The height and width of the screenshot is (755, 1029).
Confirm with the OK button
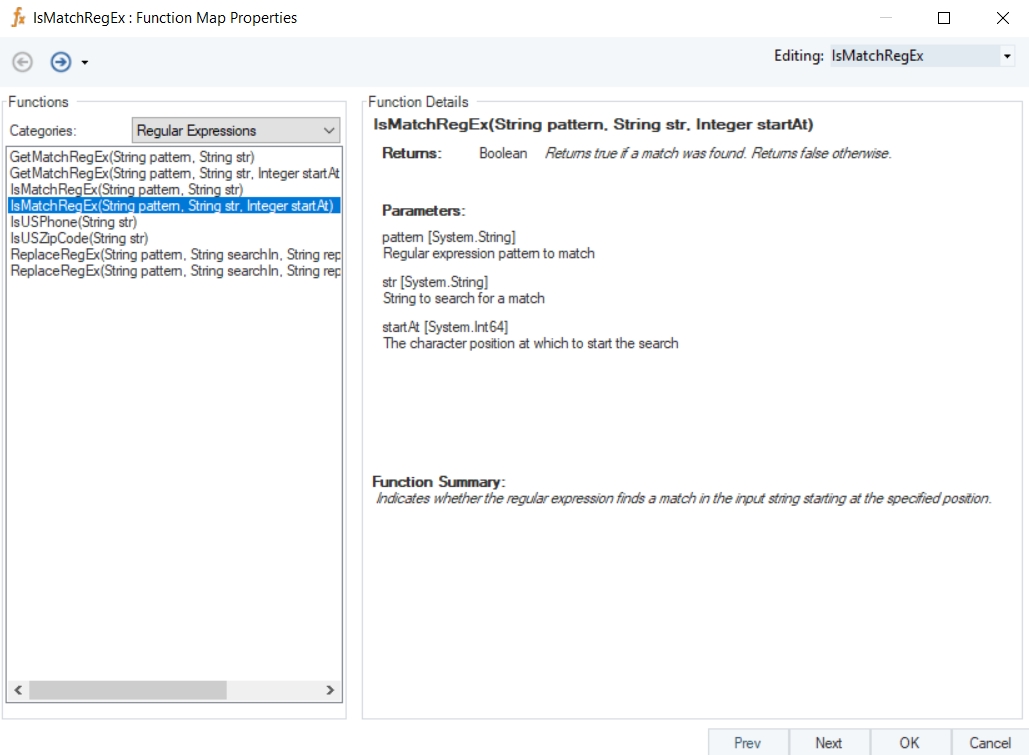pyautogui.click(x=908, y=742)
